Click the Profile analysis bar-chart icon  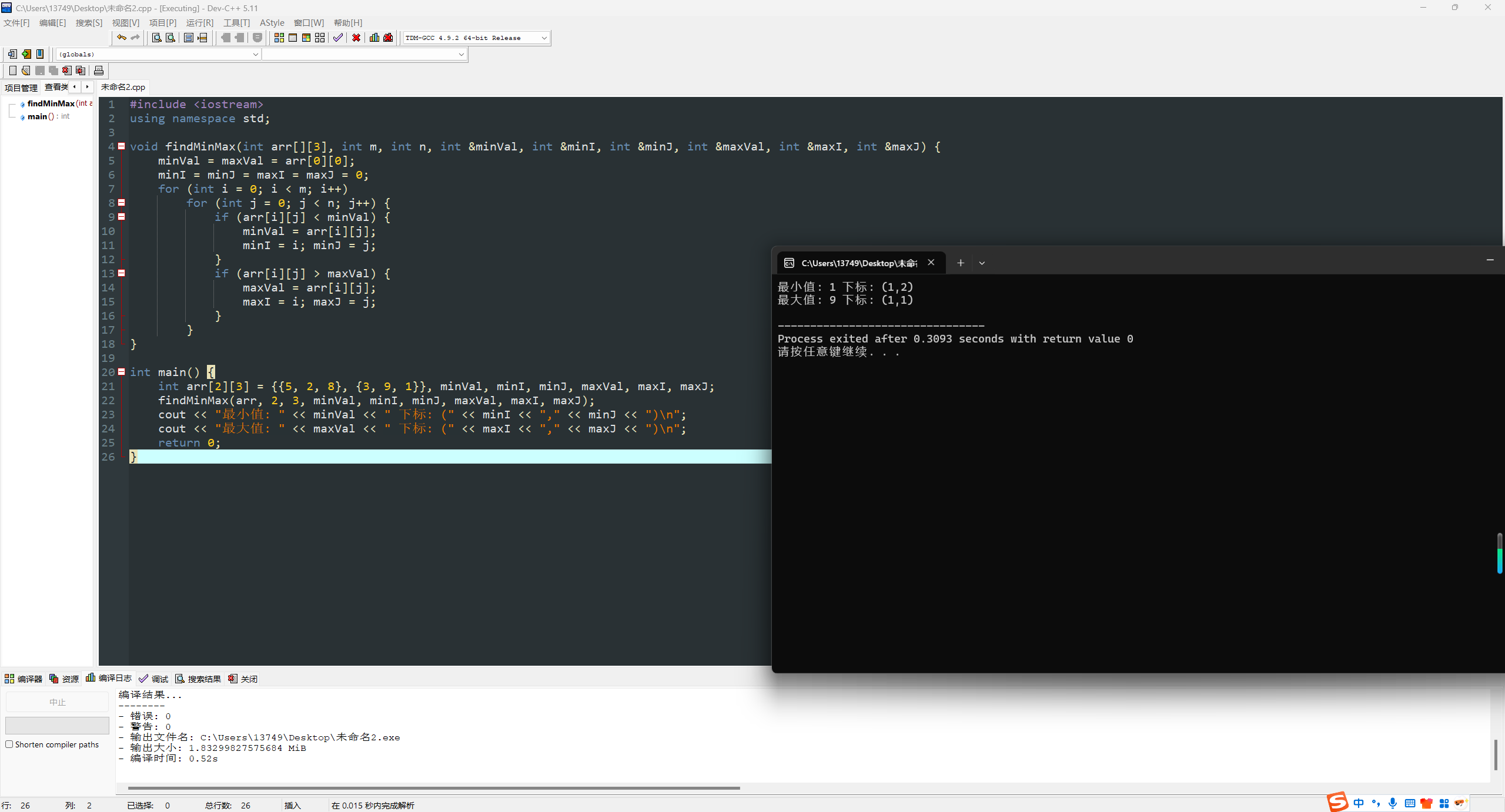pos(374,38)
